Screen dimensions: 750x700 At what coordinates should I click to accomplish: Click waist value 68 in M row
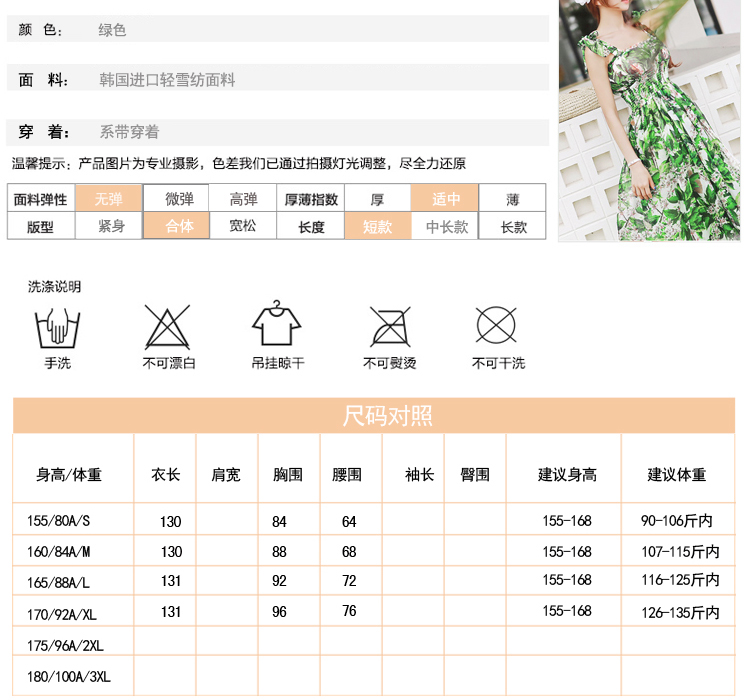[349, 552]
